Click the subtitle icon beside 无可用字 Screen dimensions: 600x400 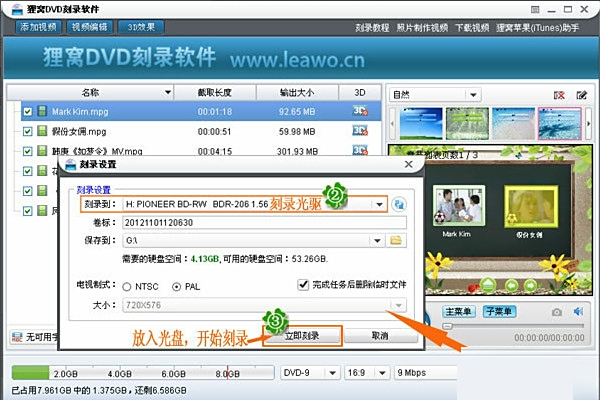point(17,336)
